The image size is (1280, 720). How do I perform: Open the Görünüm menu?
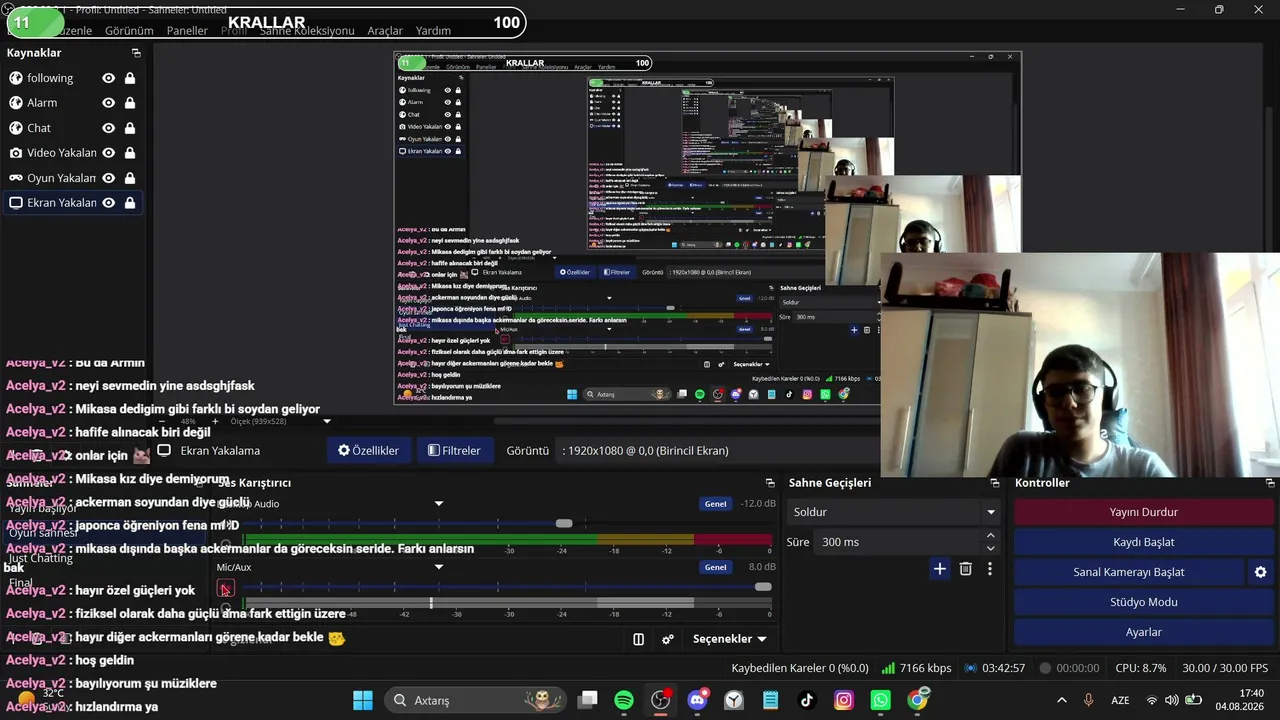tap(130, 31)
